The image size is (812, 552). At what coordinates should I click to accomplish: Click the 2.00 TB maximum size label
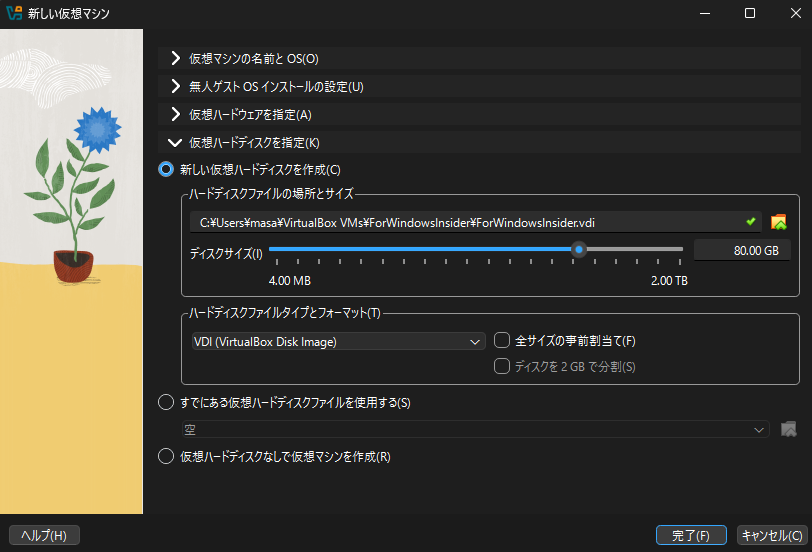click(x=669, y=281)
